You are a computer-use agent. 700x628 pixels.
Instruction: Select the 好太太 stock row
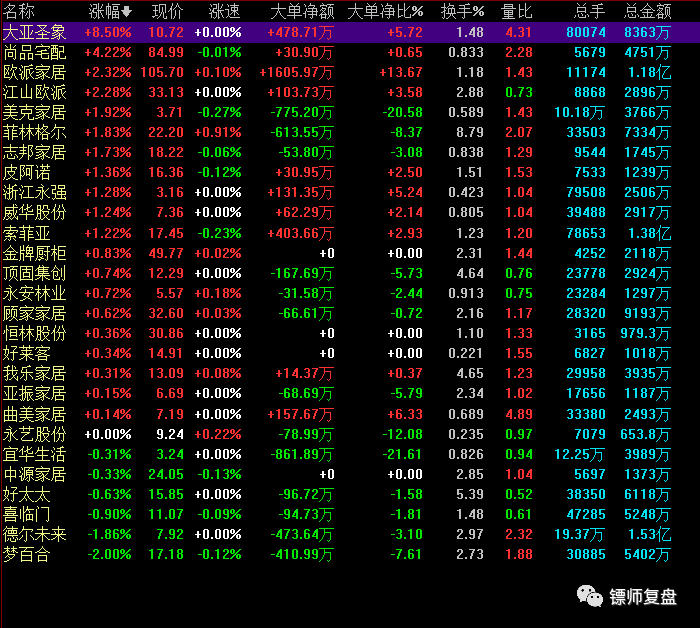tap(350, 495)
